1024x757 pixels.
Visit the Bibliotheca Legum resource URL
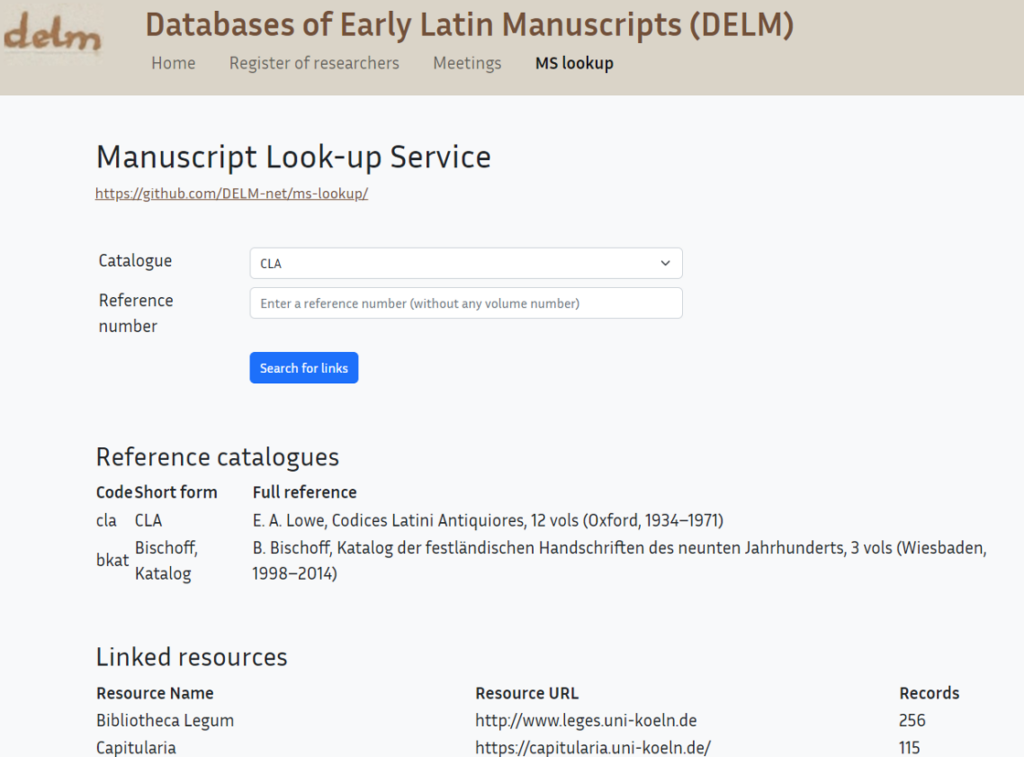[x=586, y=720]
